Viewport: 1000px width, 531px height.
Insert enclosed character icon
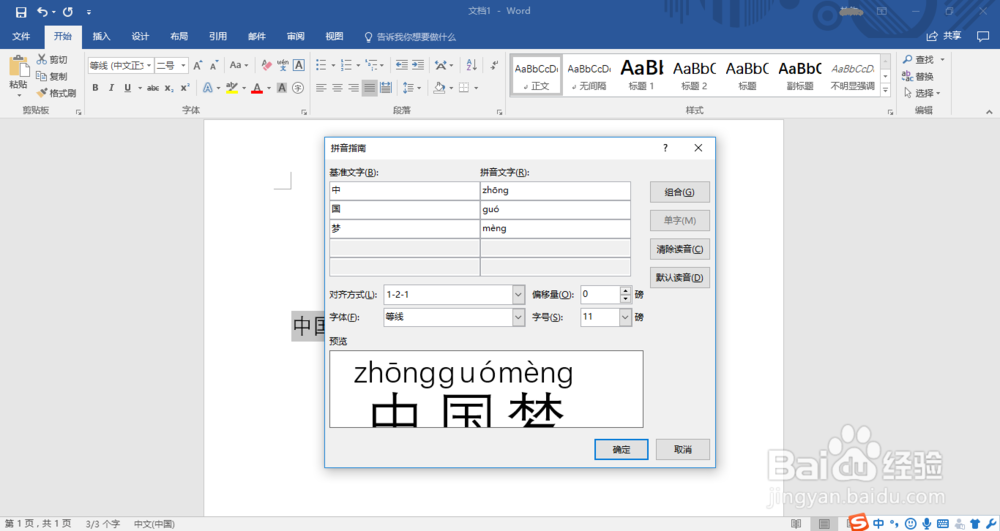click(x=298, y=88)
